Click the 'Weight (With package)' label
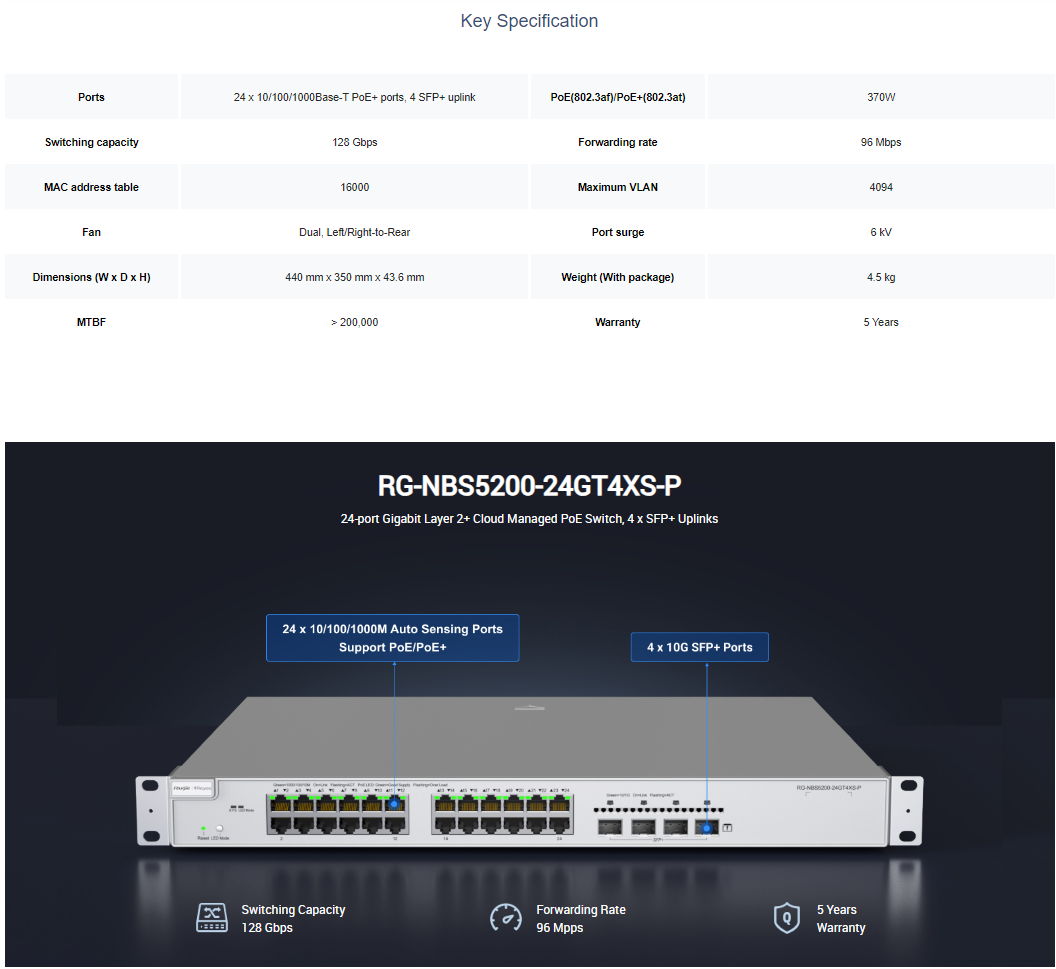The width and height of the screenshot is (1056, 969). pos(618,277)
